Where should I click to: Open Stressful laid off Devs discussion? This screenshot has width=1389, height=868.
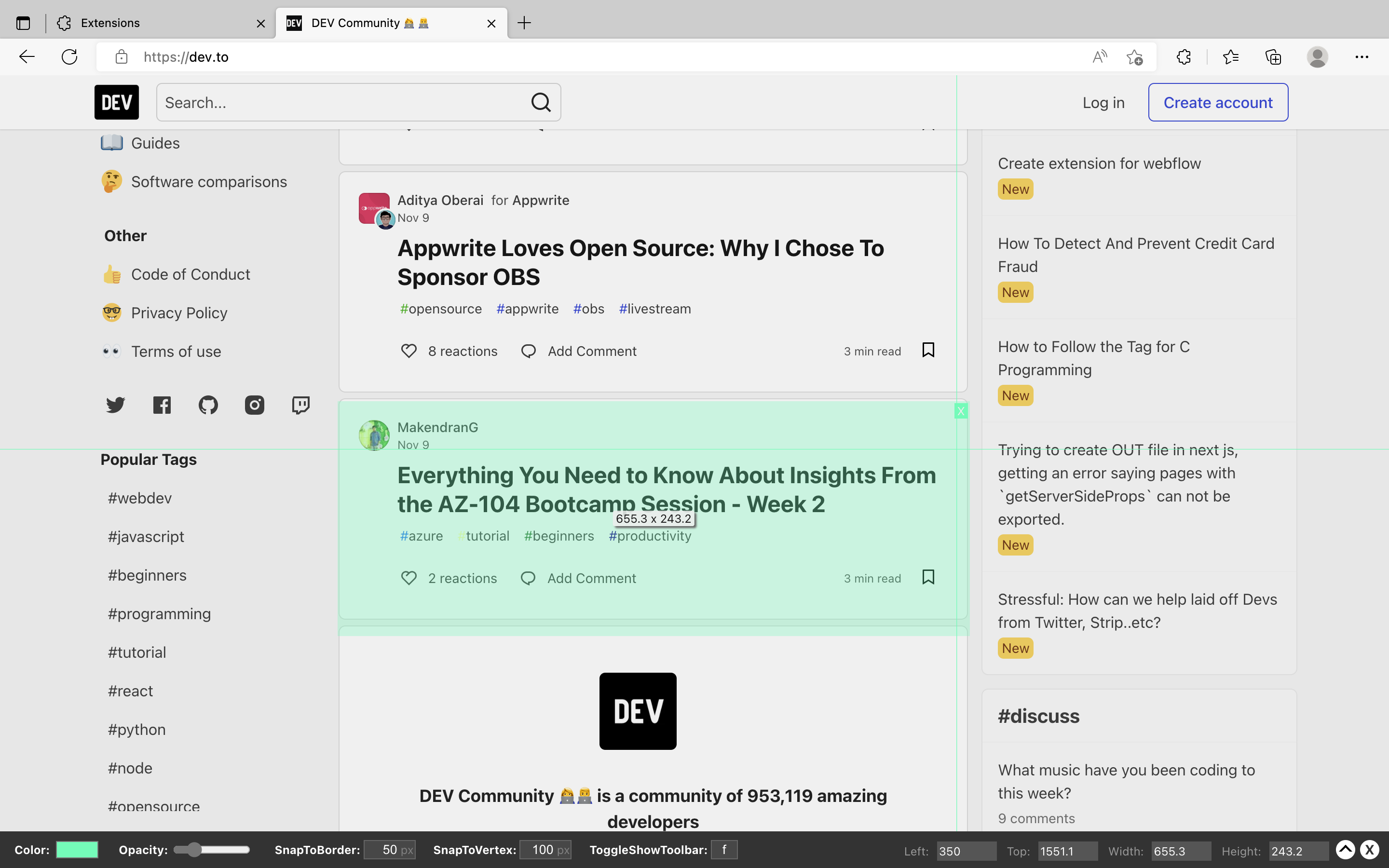pyautogui.click(x=1137, y=611)
